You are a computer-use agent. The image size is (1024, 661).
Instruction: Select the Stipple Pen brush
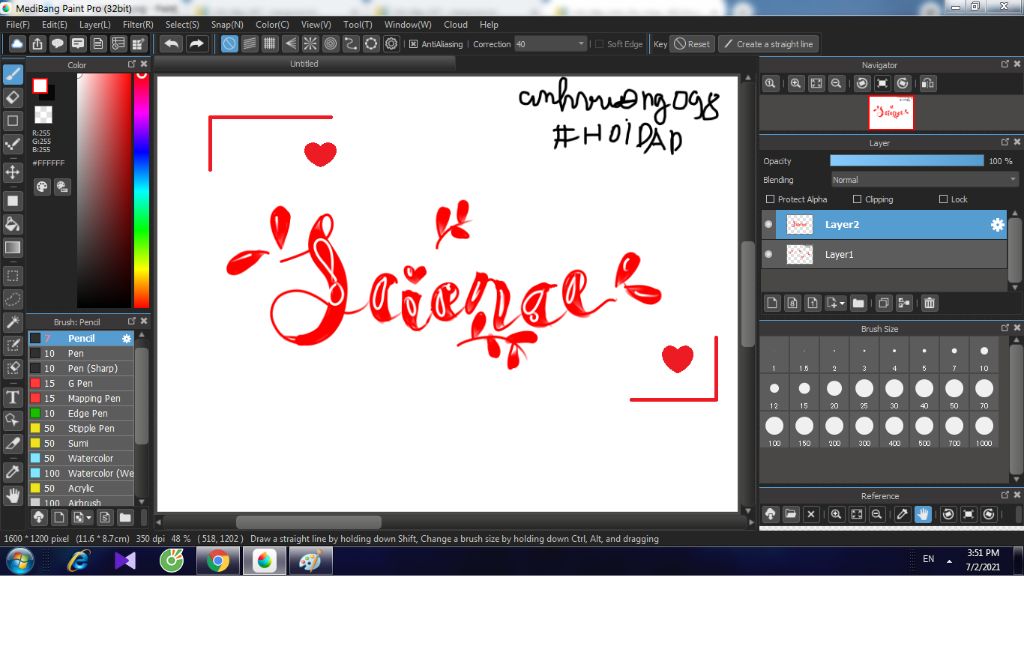(x=81, y=428)
